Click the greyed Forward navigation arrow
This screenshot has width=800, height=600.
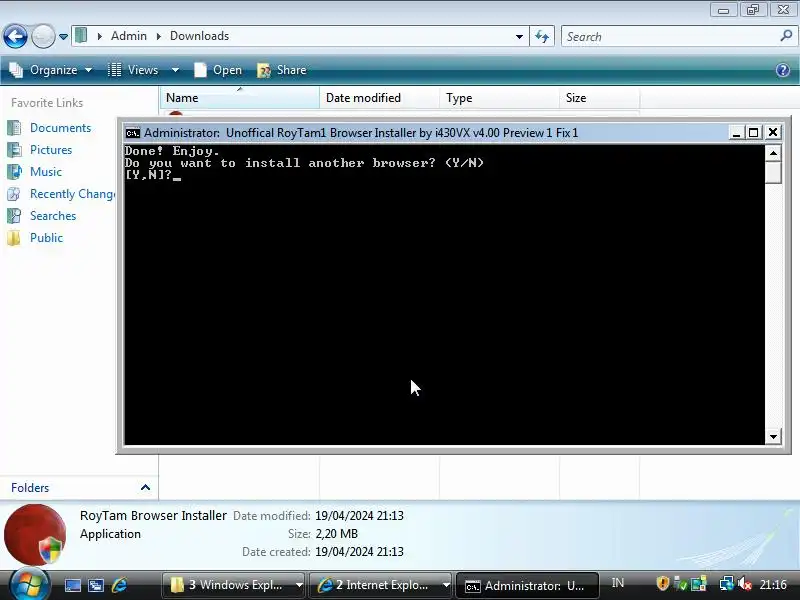[x=43, y=37]
